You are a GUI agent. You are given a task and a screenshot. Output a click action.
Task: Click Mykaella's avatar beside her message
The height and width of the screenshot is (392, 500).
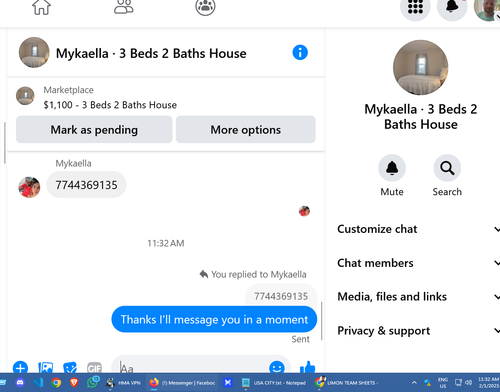coord(29,187)
